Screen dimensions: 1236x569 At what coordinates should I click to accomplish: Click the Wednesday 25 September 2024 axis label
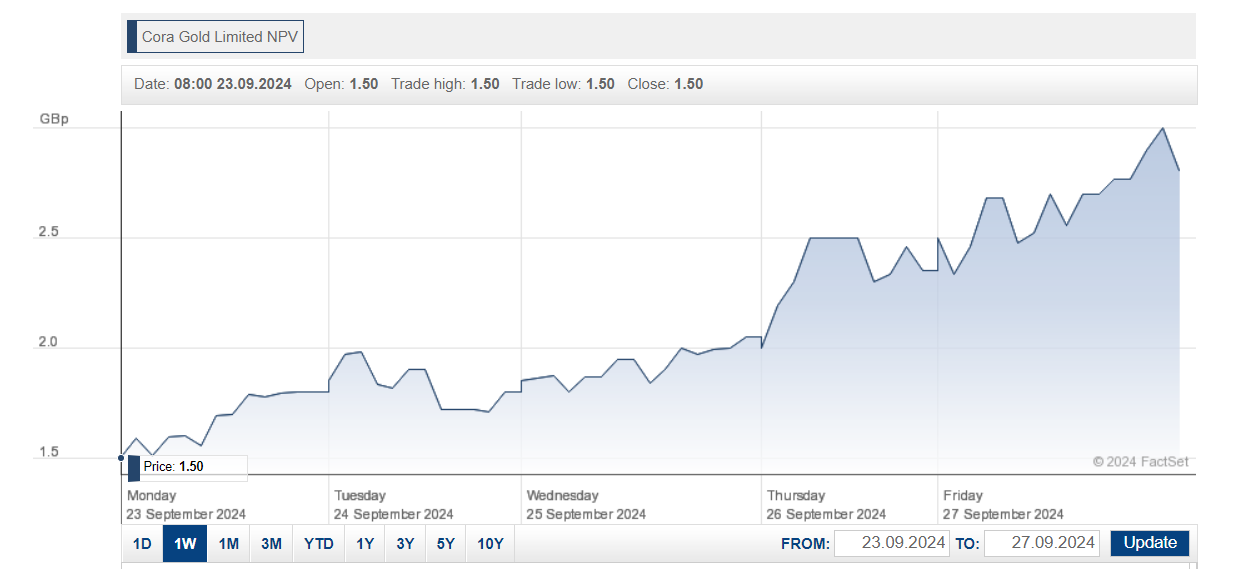click(x=586, y=505)
